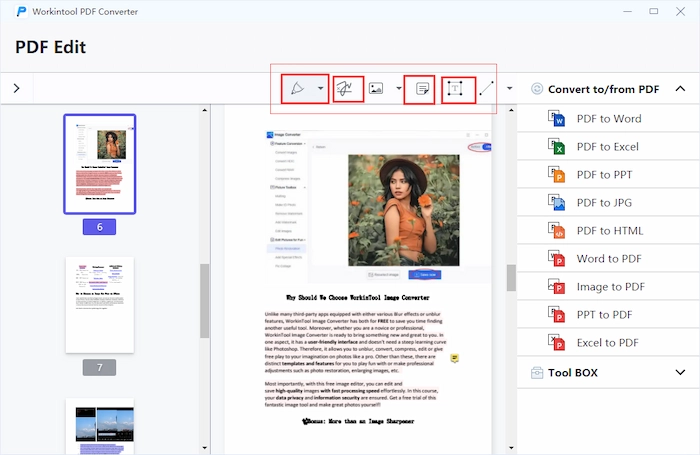Click the Workintool PDF Converter app logo
Viewport: 700px width, 455px height.
click(21, 12)
